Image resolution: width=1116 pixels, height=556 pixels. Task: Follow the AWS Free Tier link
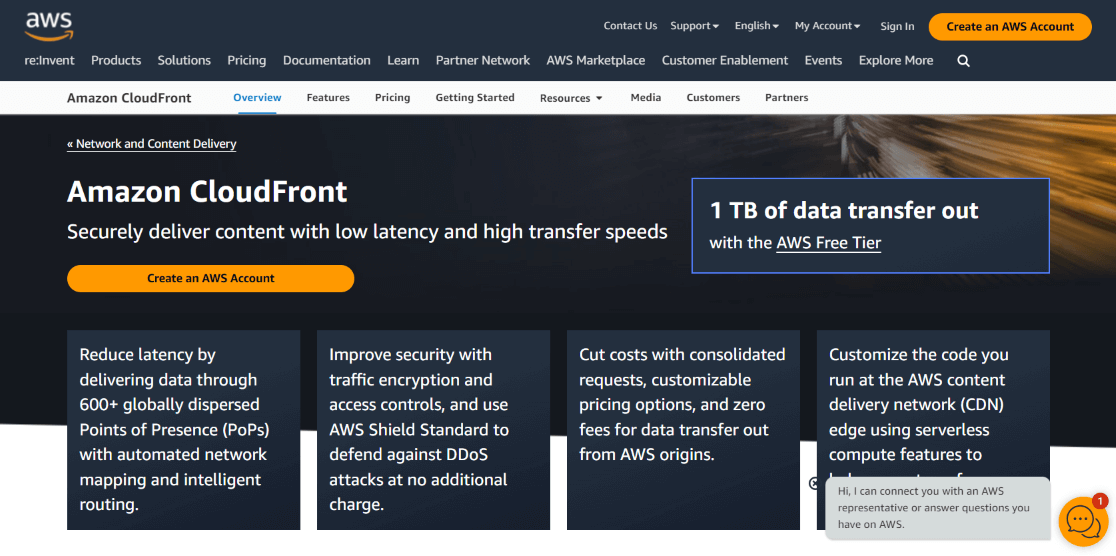[x=828, y=243]
